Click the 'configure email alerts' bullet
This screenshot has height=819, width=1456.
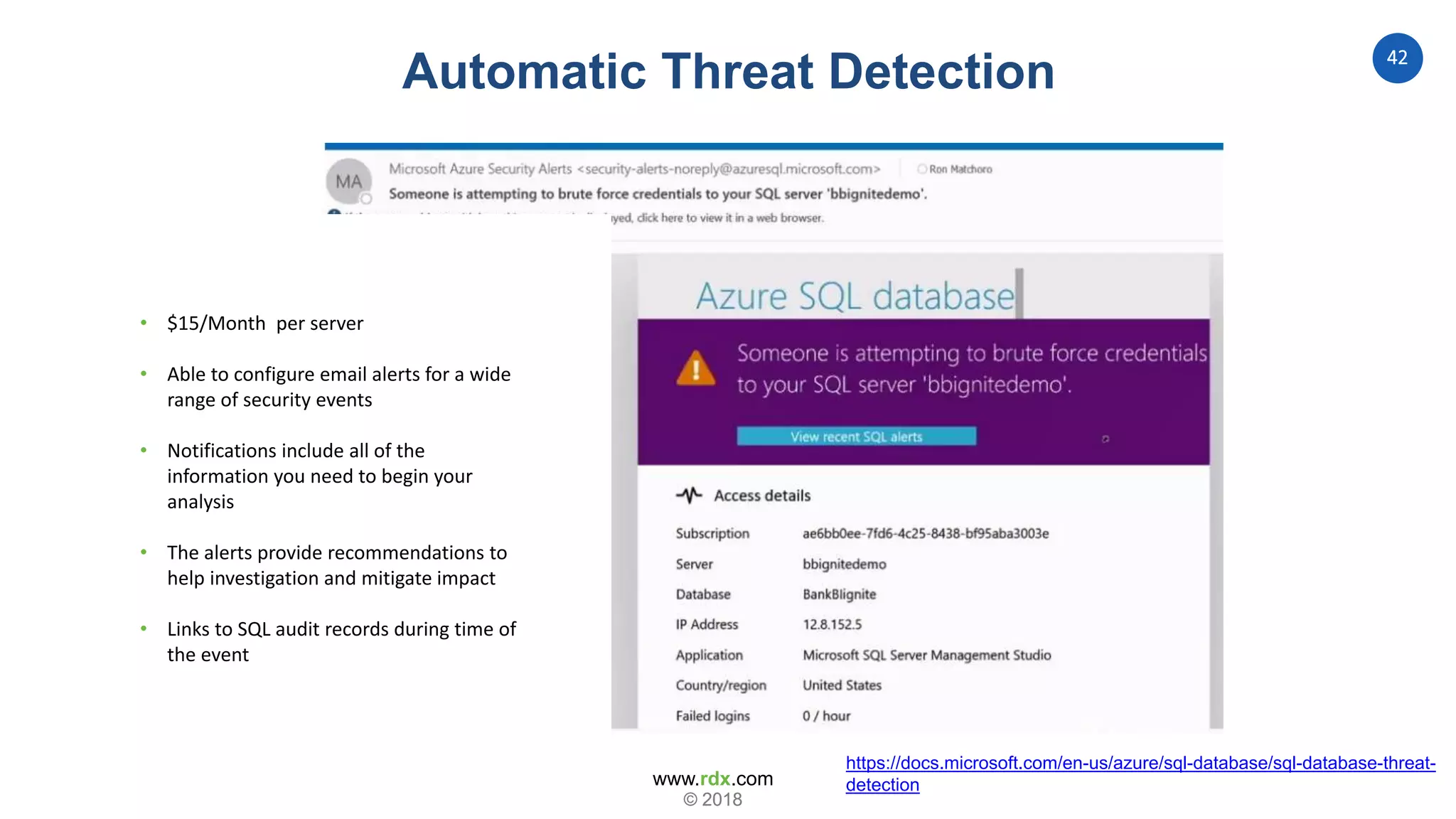point(339,387)
